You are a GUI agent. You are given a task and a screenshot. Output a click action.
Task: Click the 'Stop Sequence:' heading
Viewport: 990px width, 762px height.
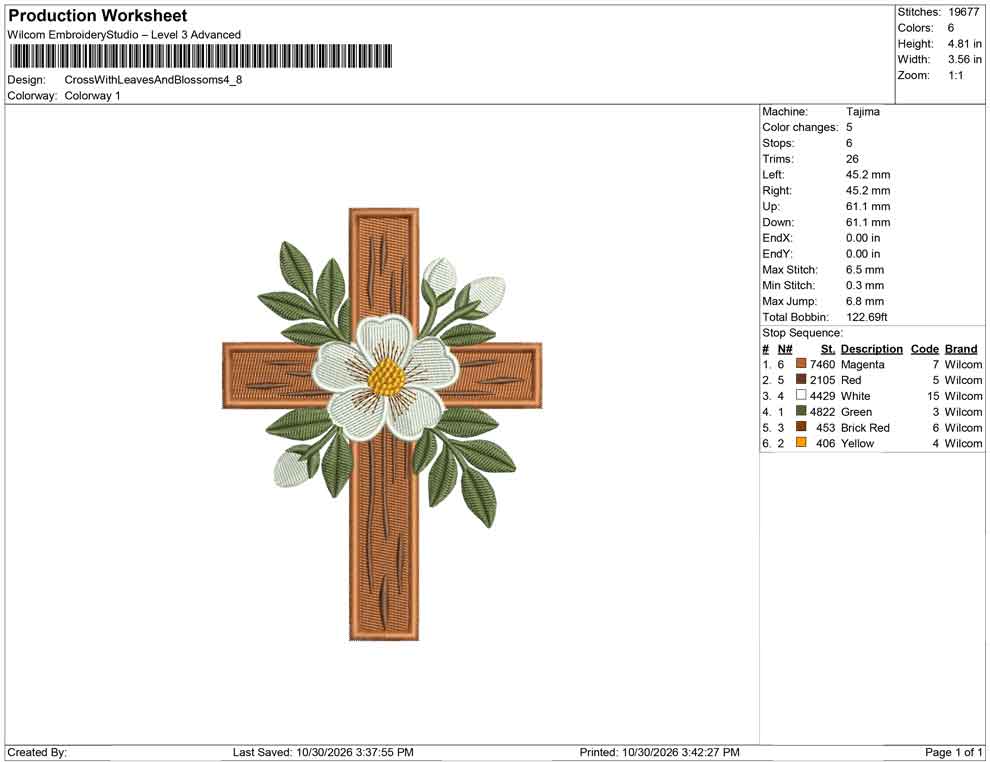coord(802,333)
